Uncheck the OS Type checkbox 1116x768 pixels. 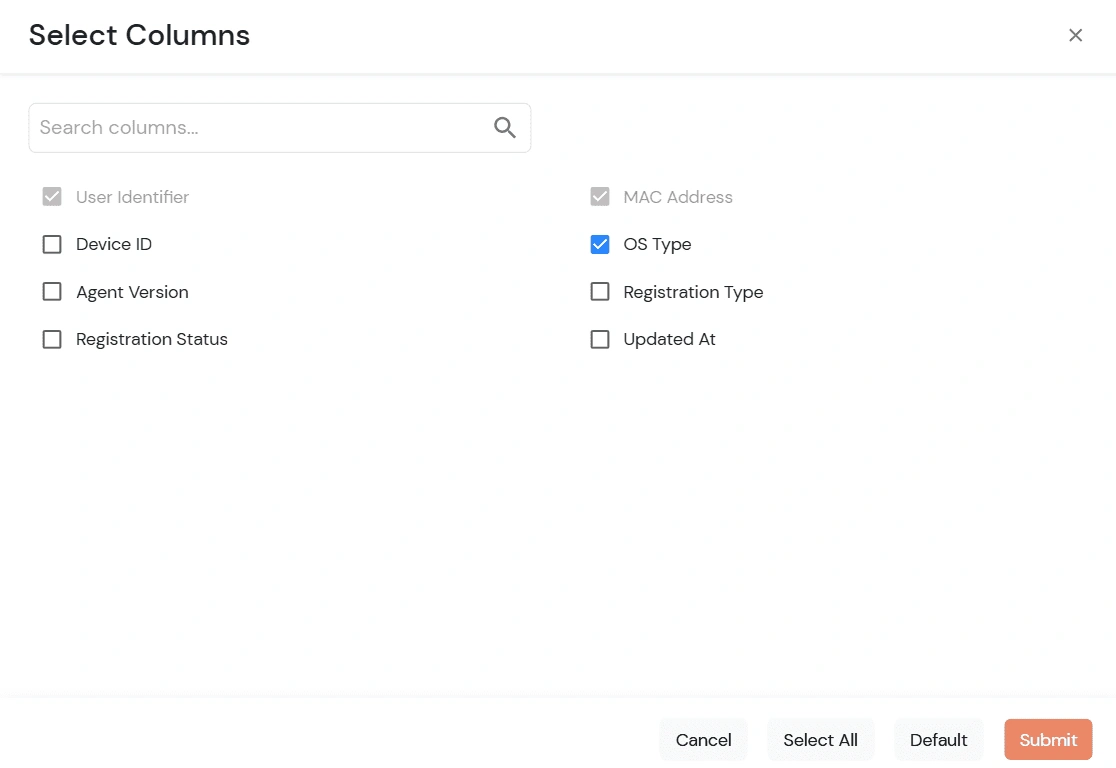(600, 244)
